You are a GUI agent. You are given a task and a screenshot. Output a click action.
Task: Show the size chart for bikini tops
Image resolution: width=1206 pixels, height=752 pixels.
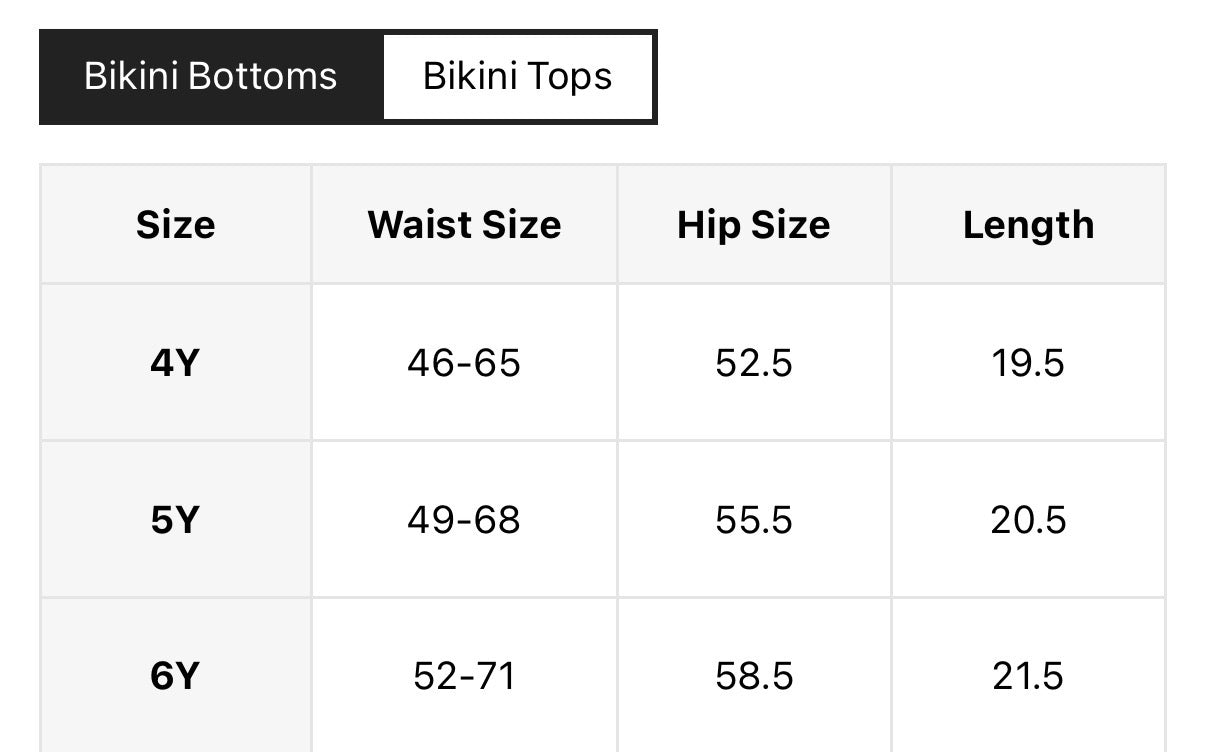click(x=517, y=77)
